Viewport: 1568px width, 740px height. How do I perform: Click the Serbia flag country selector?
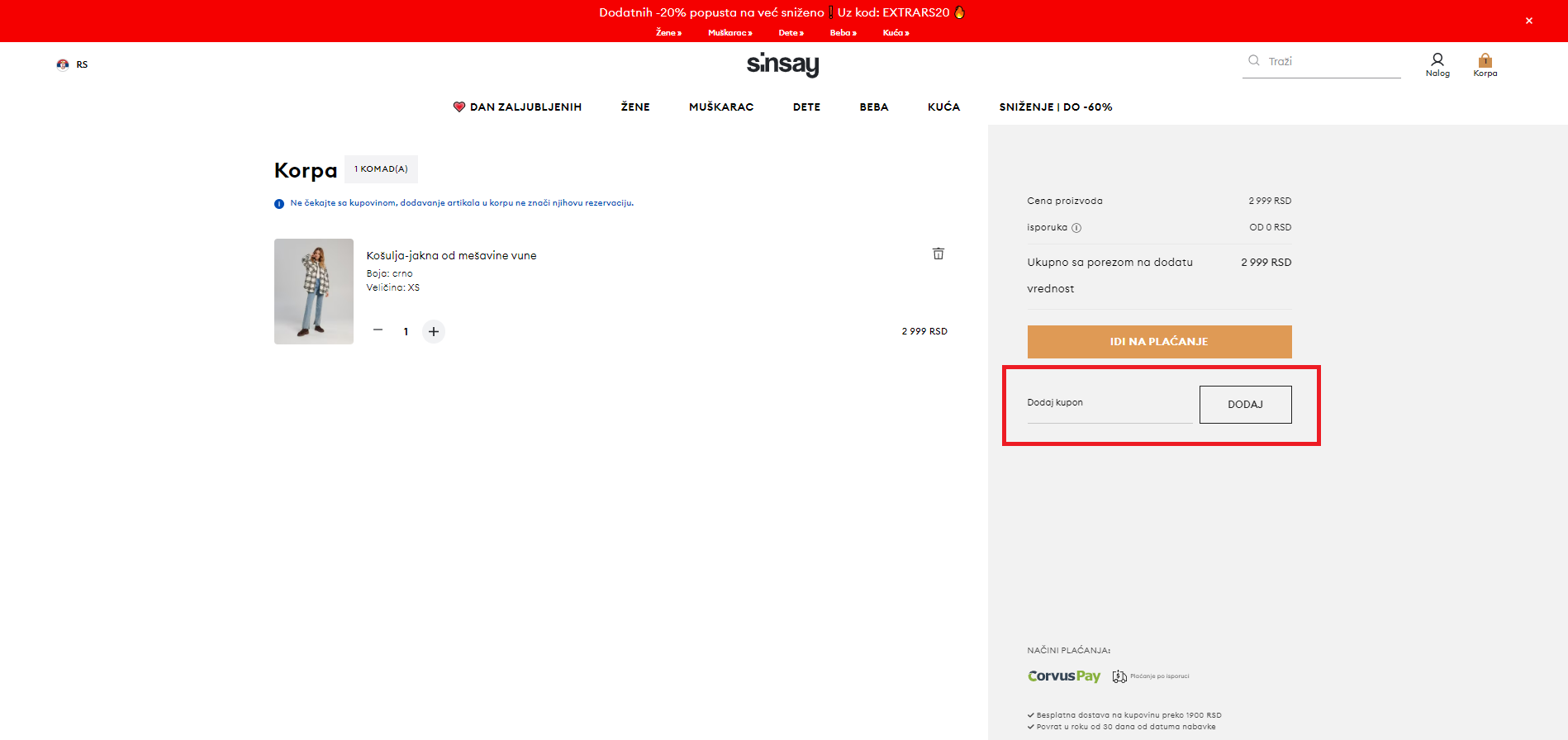tap(63, 64)
